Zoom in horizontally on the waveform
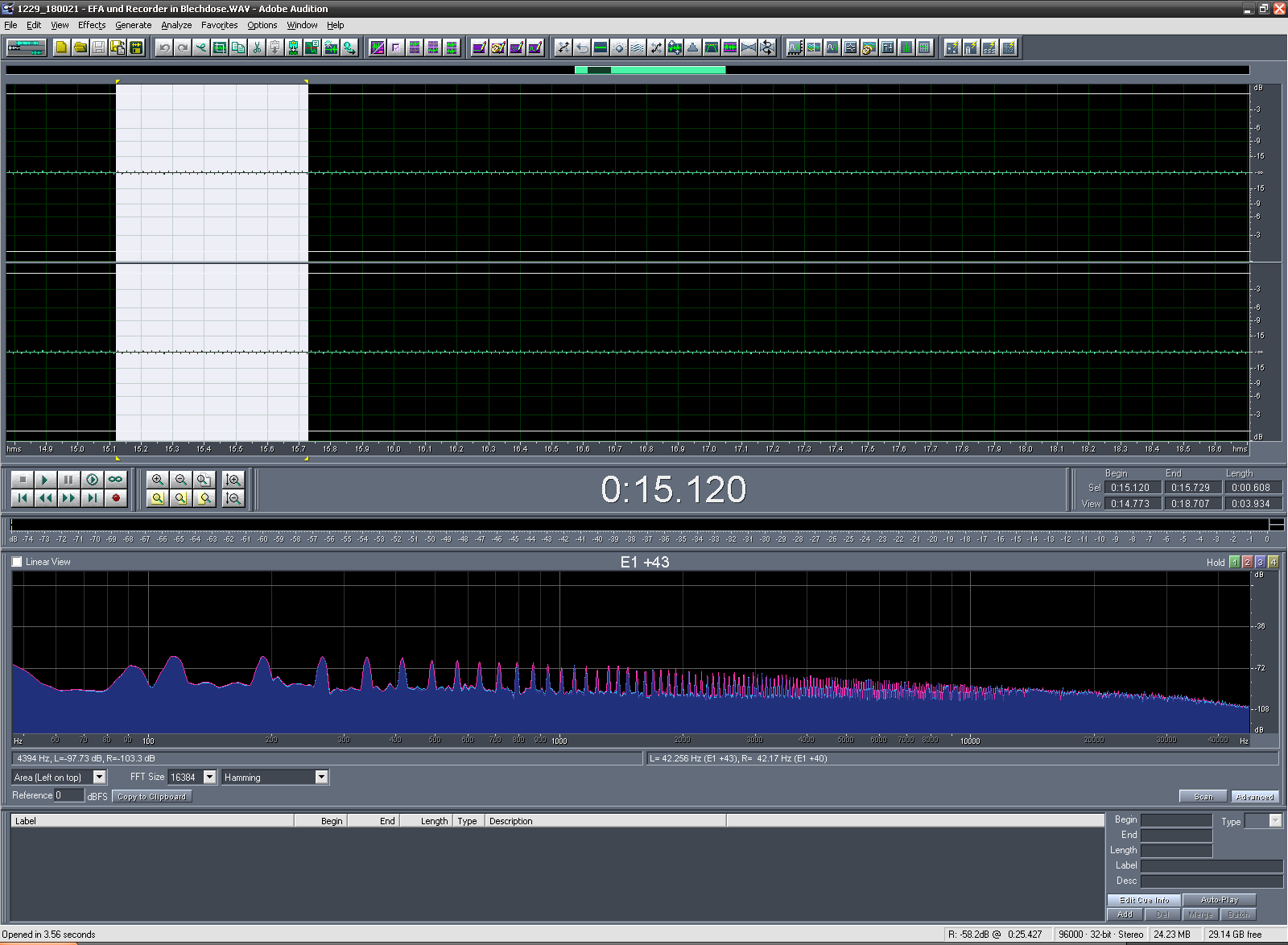The height and width of the screenshot is (945, 1288). click(158, 480)
